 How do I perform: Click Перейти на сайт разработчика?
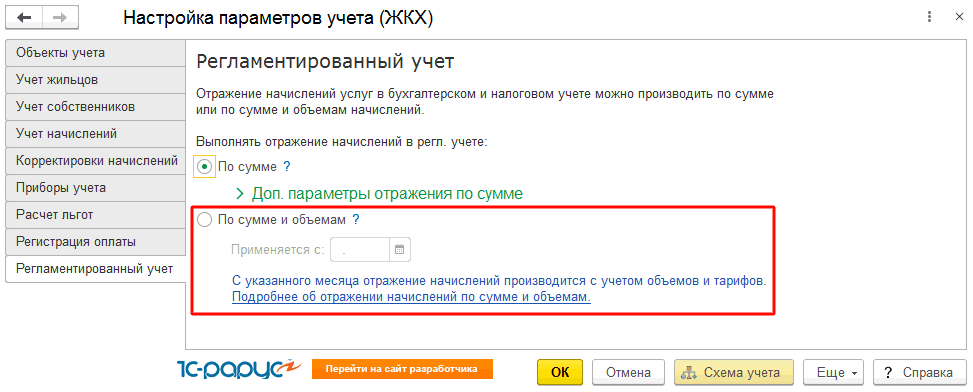click(x=402, y=368)
